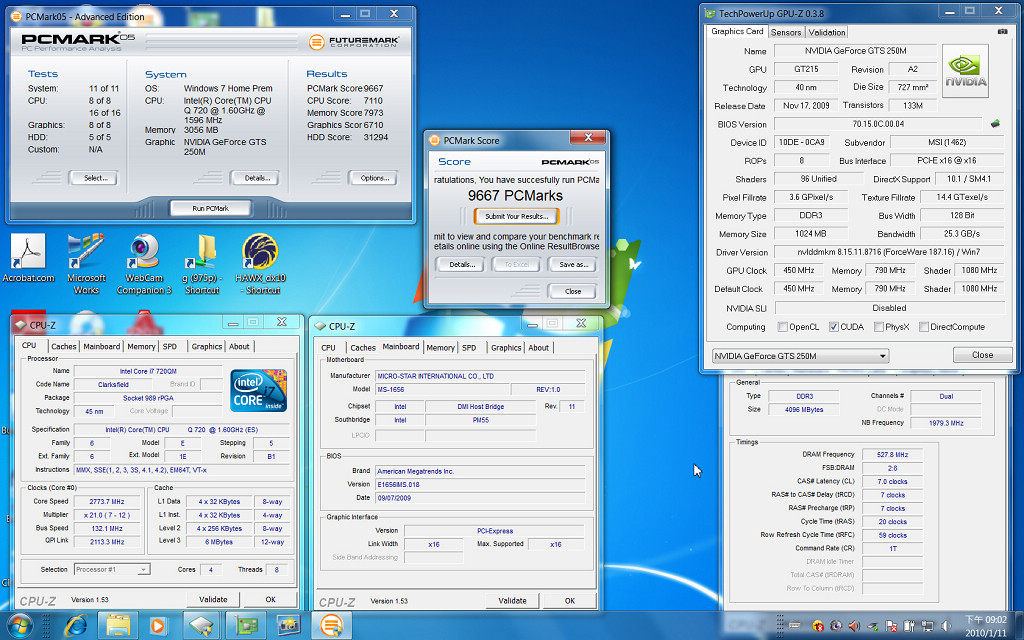Switch to the PCMark05 taskbar icon
1024x640 pixels.
tap(331, 626)
